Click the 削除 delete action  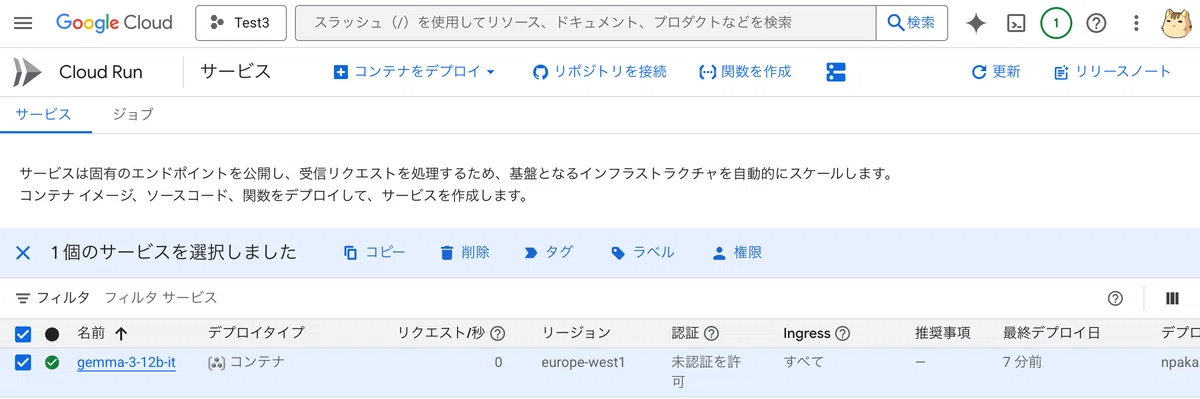(465, 253)
